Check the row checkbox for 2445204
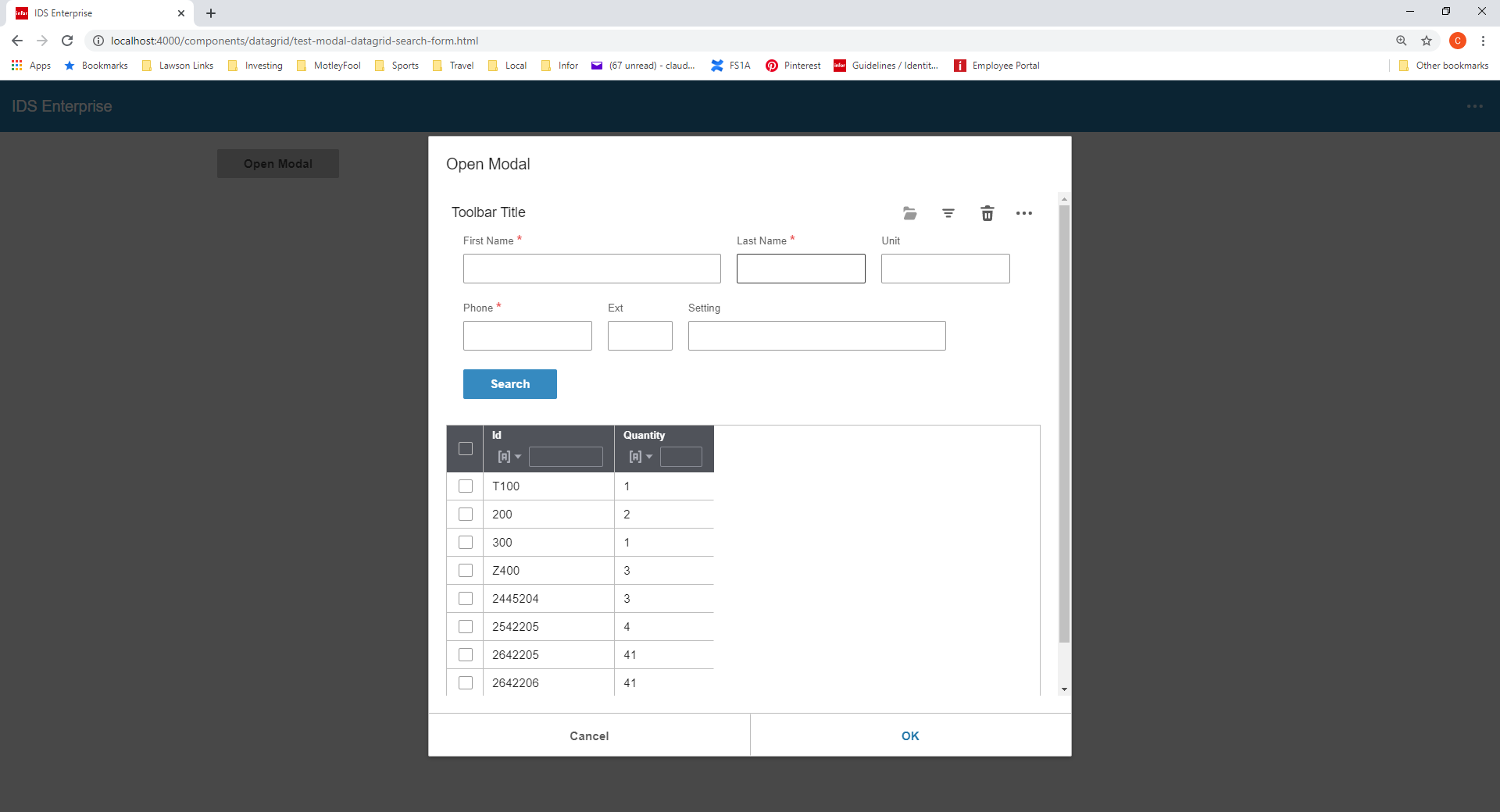The image size is (1500, 812). (466, 599)
